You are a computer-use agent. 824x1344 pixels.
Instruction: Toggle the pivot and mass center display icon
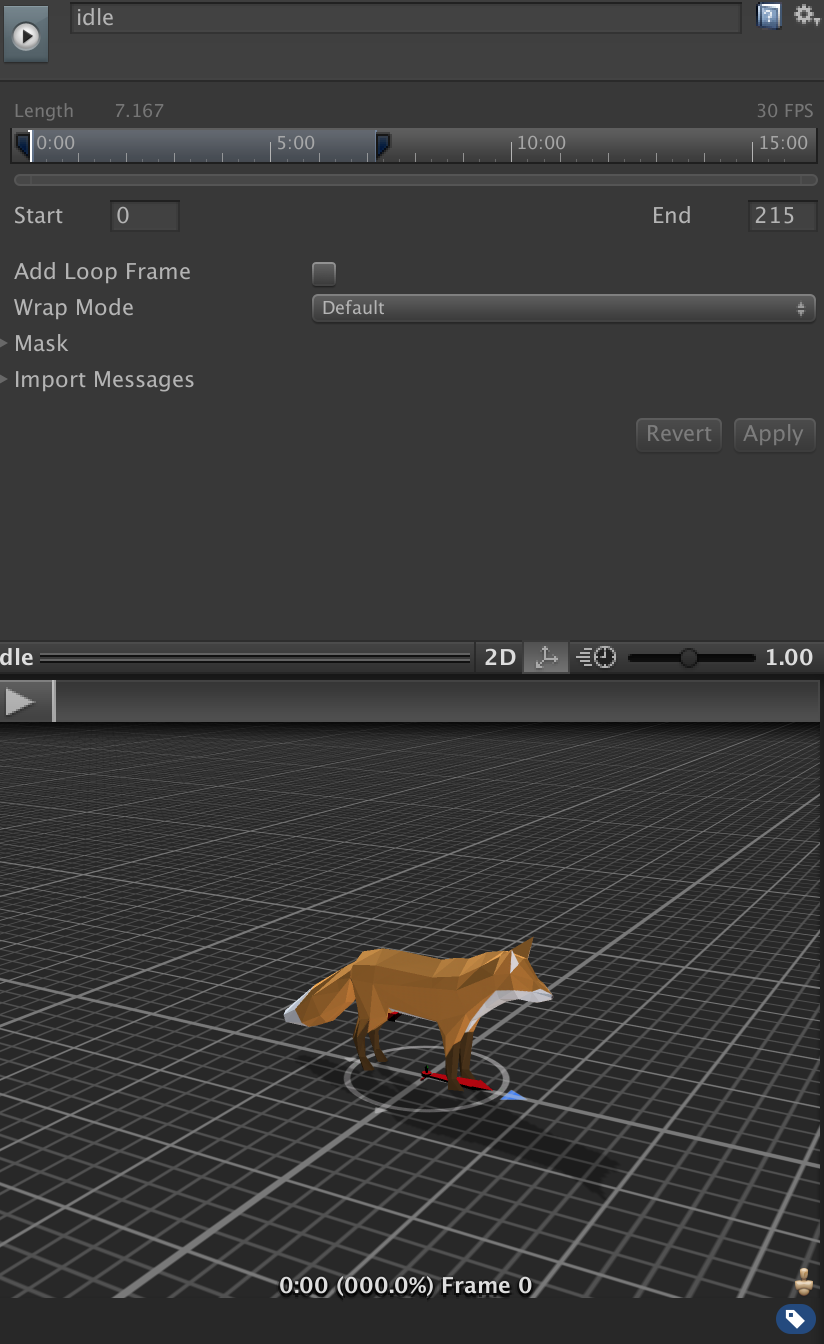tap(546, 657)
